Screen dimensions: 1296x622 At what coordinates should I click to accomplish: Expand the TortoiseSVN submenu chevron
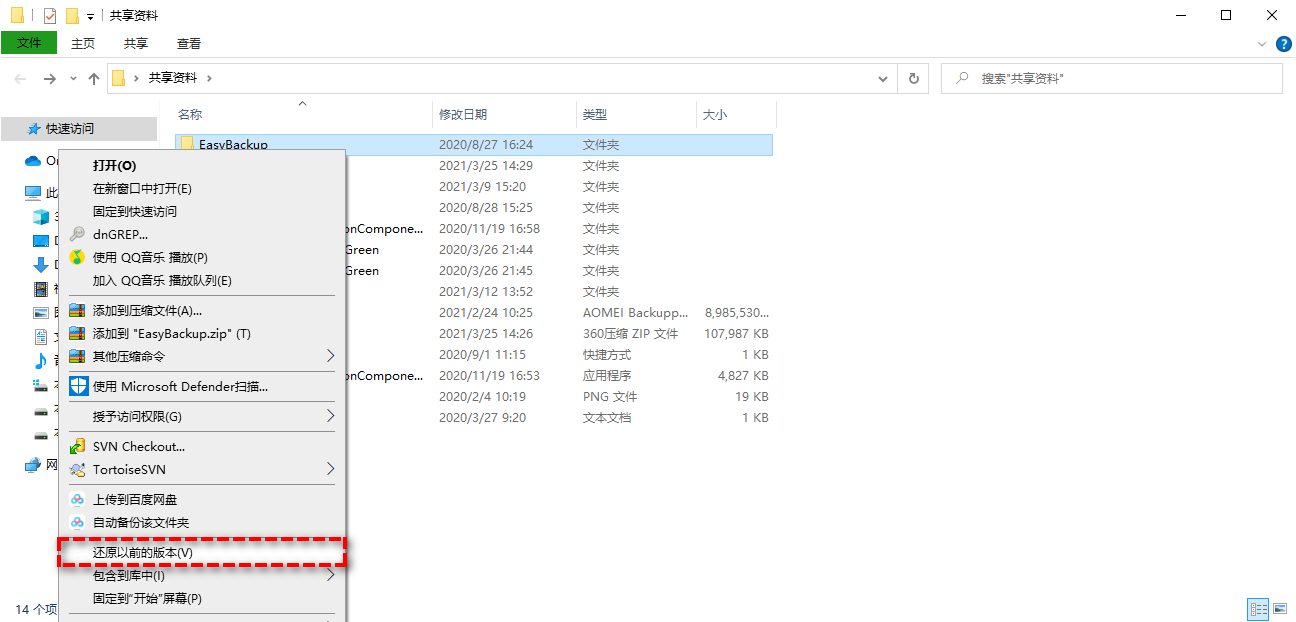[x=331, y=469]
